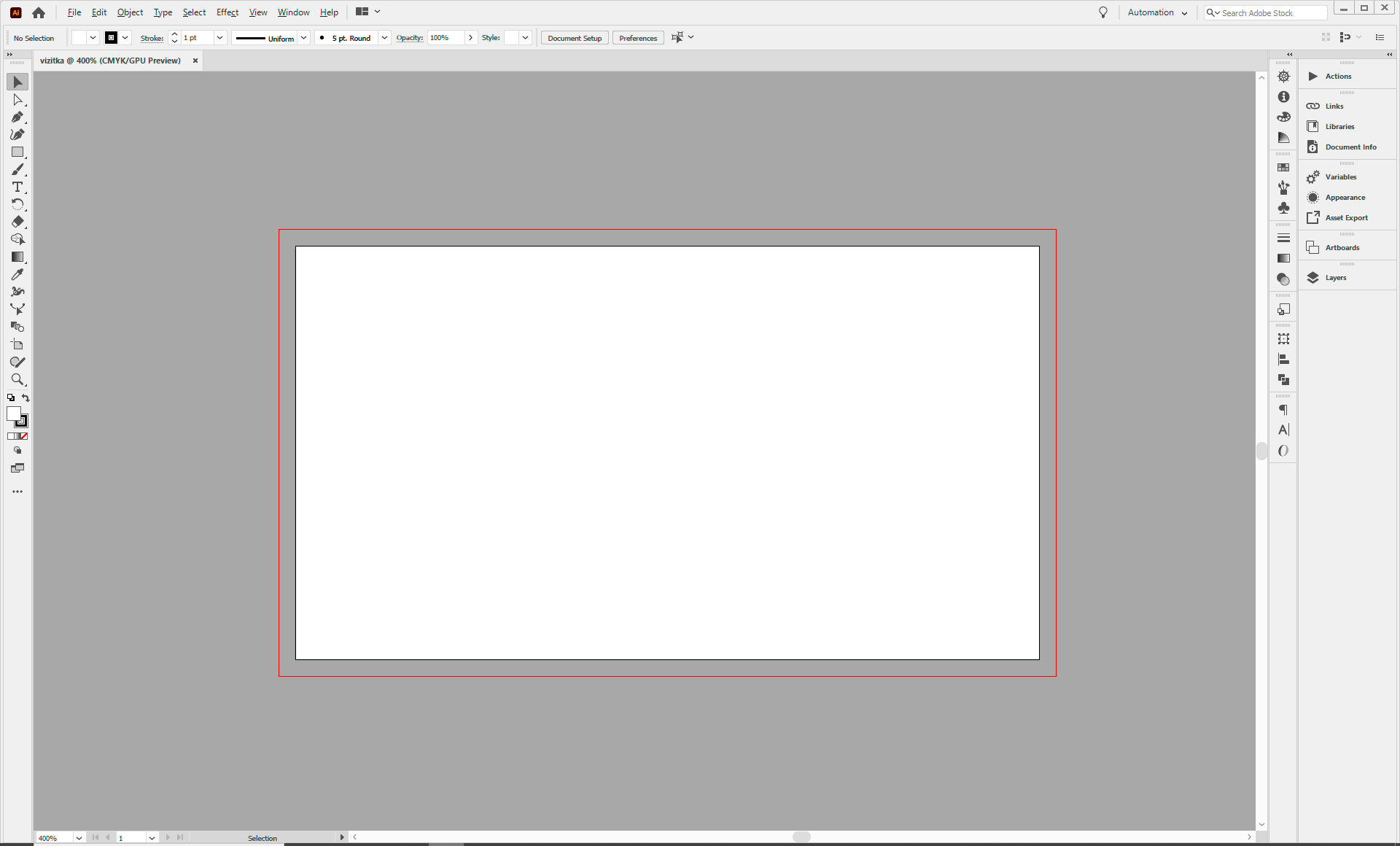Image resolution: width=1400 pixels, height=846 pixels.
Task: Open the Effect menu
Action: tap(227, 12)
